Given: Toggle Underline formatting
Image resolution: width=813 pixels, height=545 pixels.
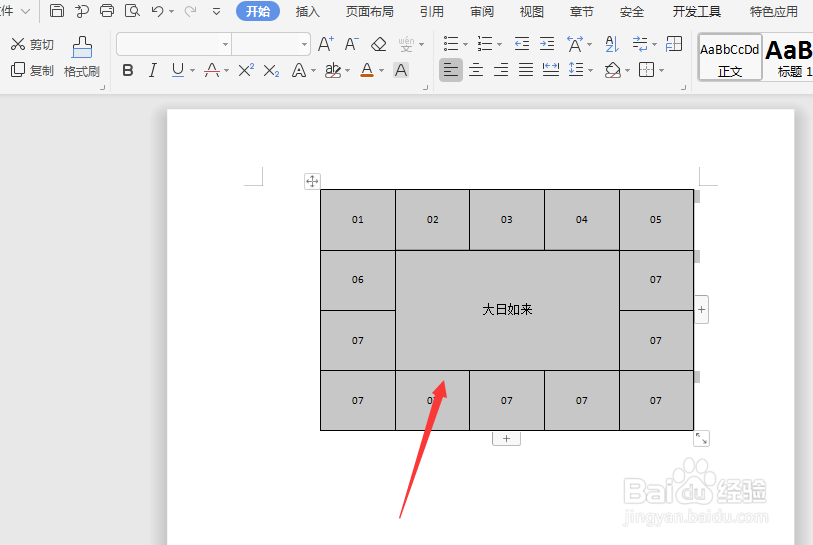Looking at the screenshot, I should 178,70.
